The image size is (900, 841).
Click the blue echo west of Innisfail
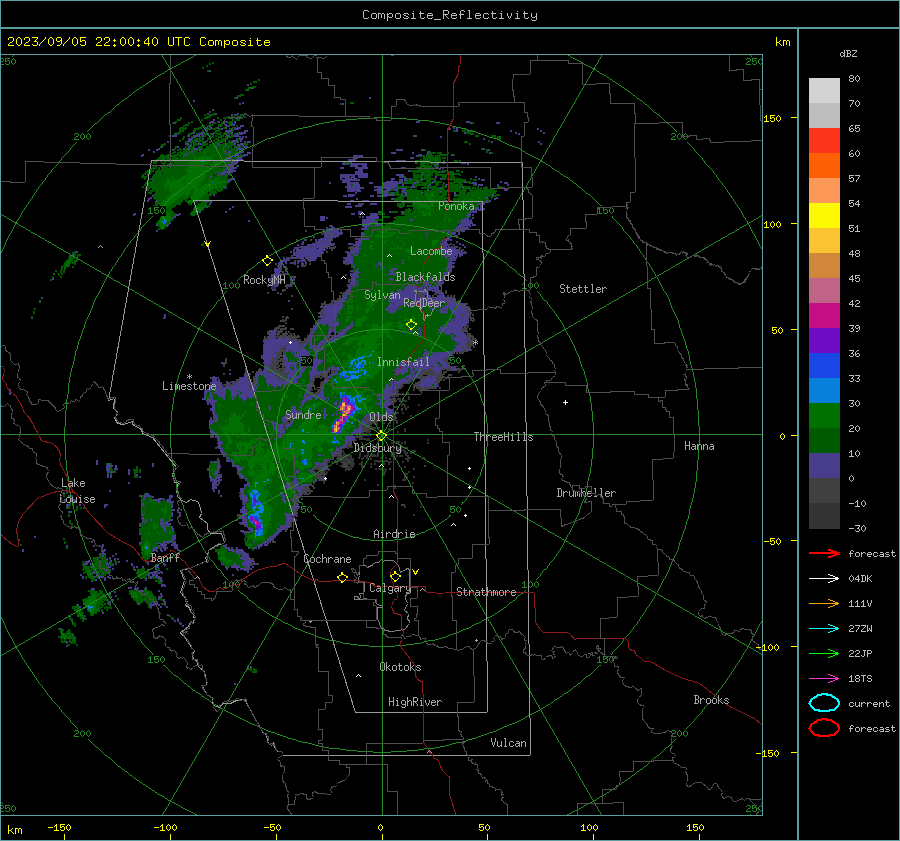click(x=356, y=367)
